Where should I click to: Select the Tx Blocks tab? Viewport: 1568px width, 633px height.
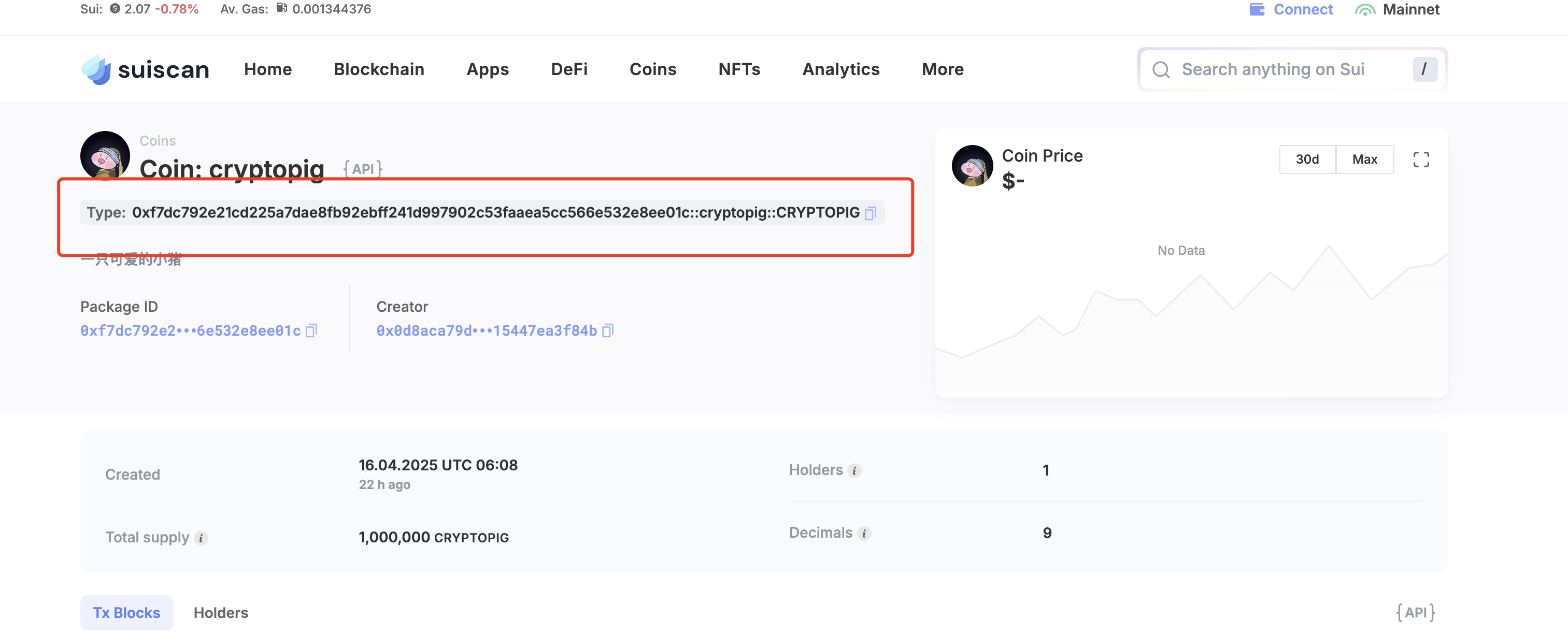point(126,613)
